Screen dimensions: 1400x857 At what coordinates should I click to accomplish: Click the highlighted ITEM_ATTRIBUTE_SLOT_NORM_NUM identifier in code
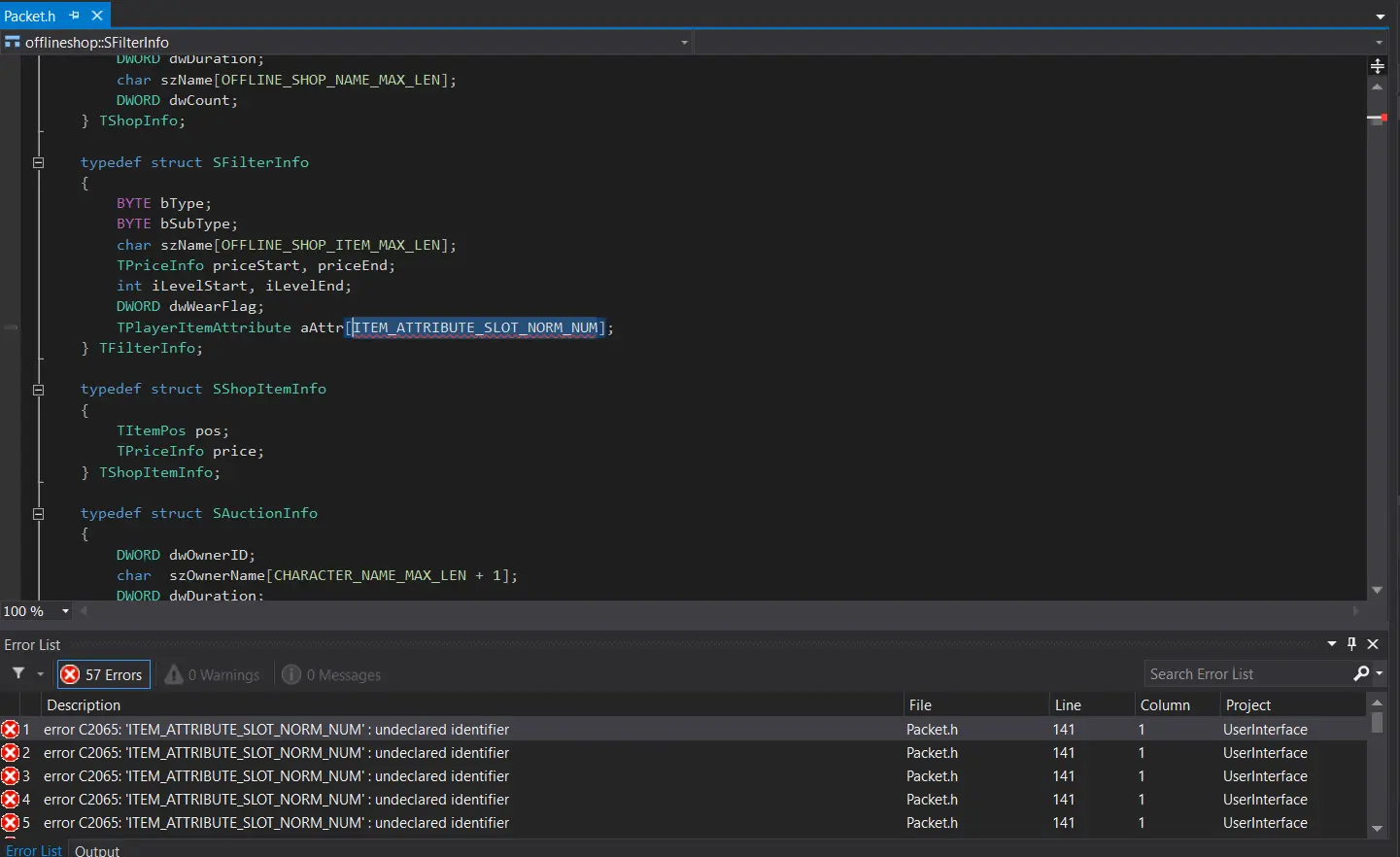(477, 327)
